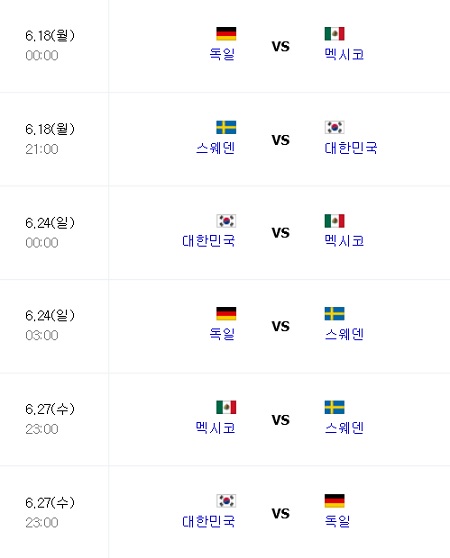Click Mexico flag in 6.24 00:00 match
The width and height of the screenshot is (450, 558).
pyautogui.click(x=334, y=221)
